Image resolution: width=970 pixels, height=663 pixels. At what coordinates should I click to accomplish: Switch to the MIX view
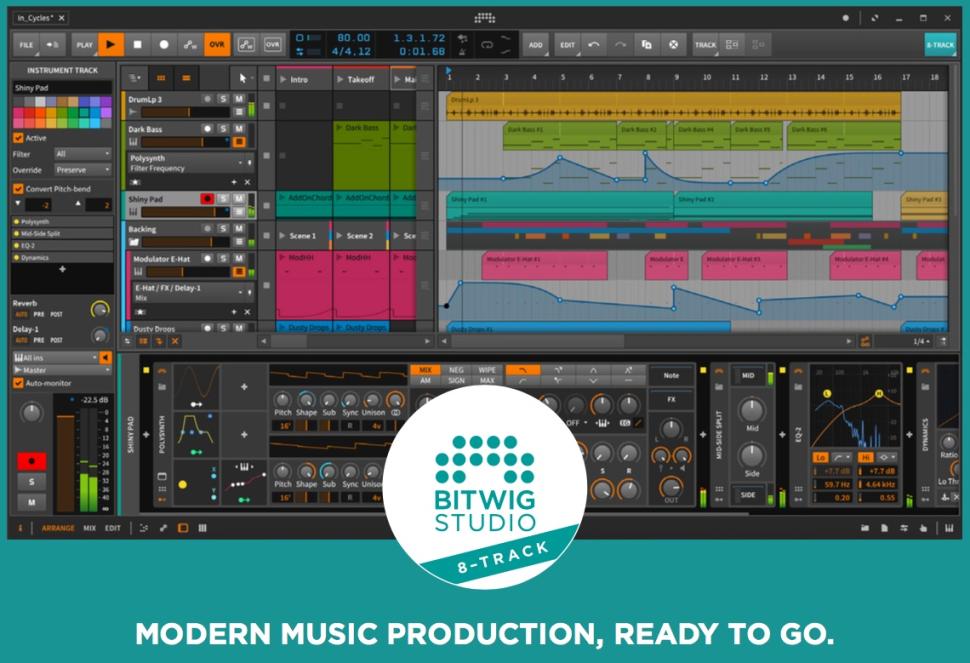pos(90,528)
